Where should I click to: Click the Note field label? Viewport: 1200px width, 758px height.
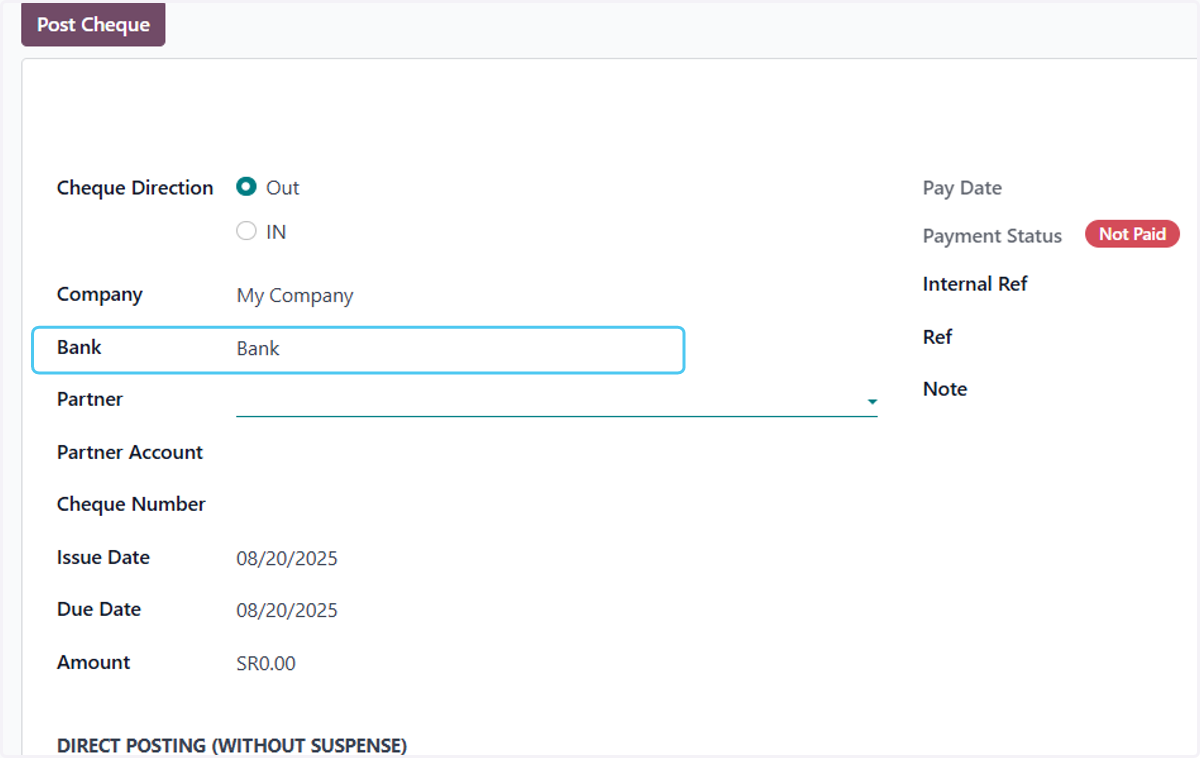945,389
